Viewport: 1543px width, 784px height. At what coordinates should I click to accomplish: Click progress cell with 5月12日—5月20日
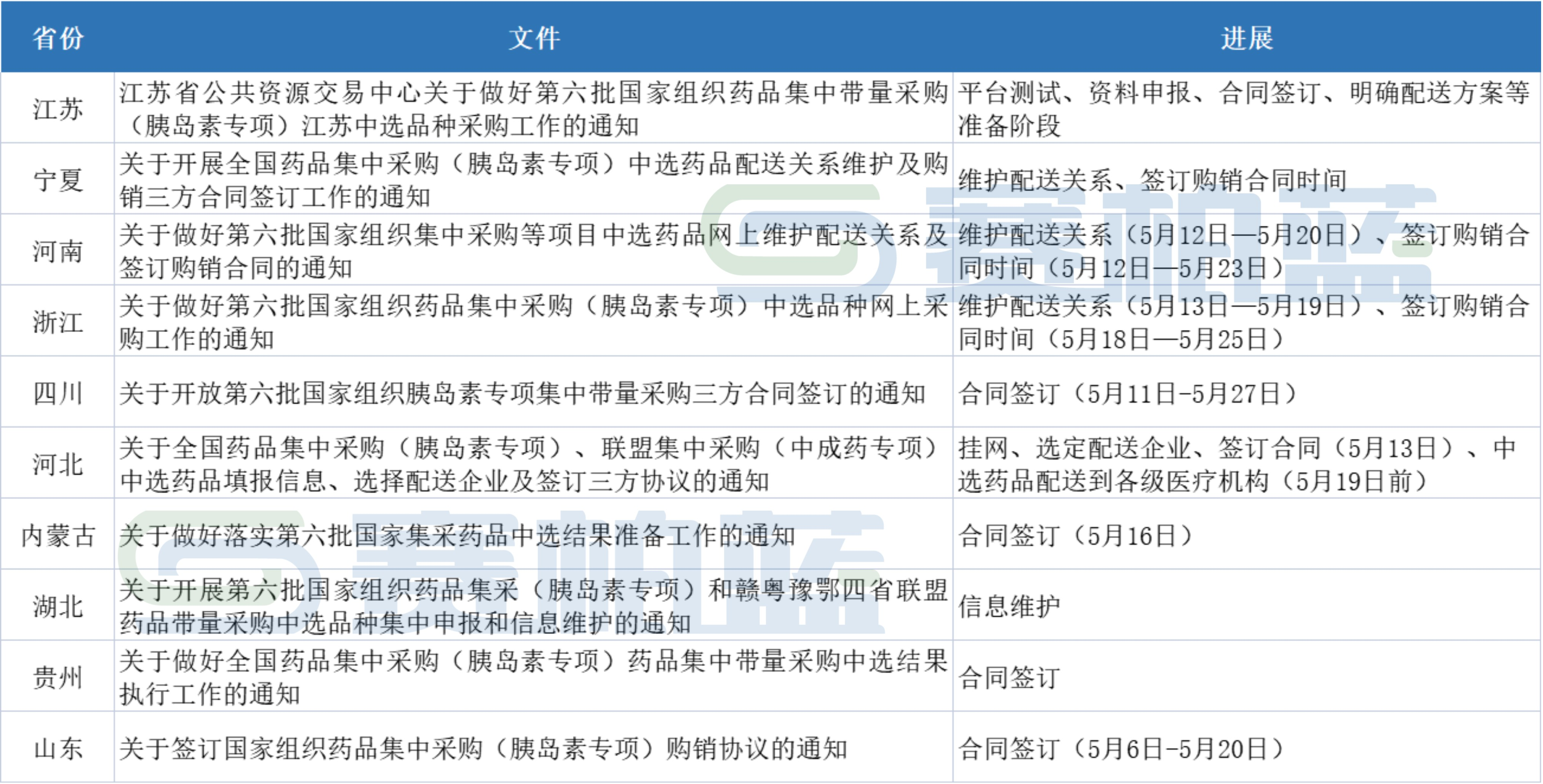click(1247, 250)
